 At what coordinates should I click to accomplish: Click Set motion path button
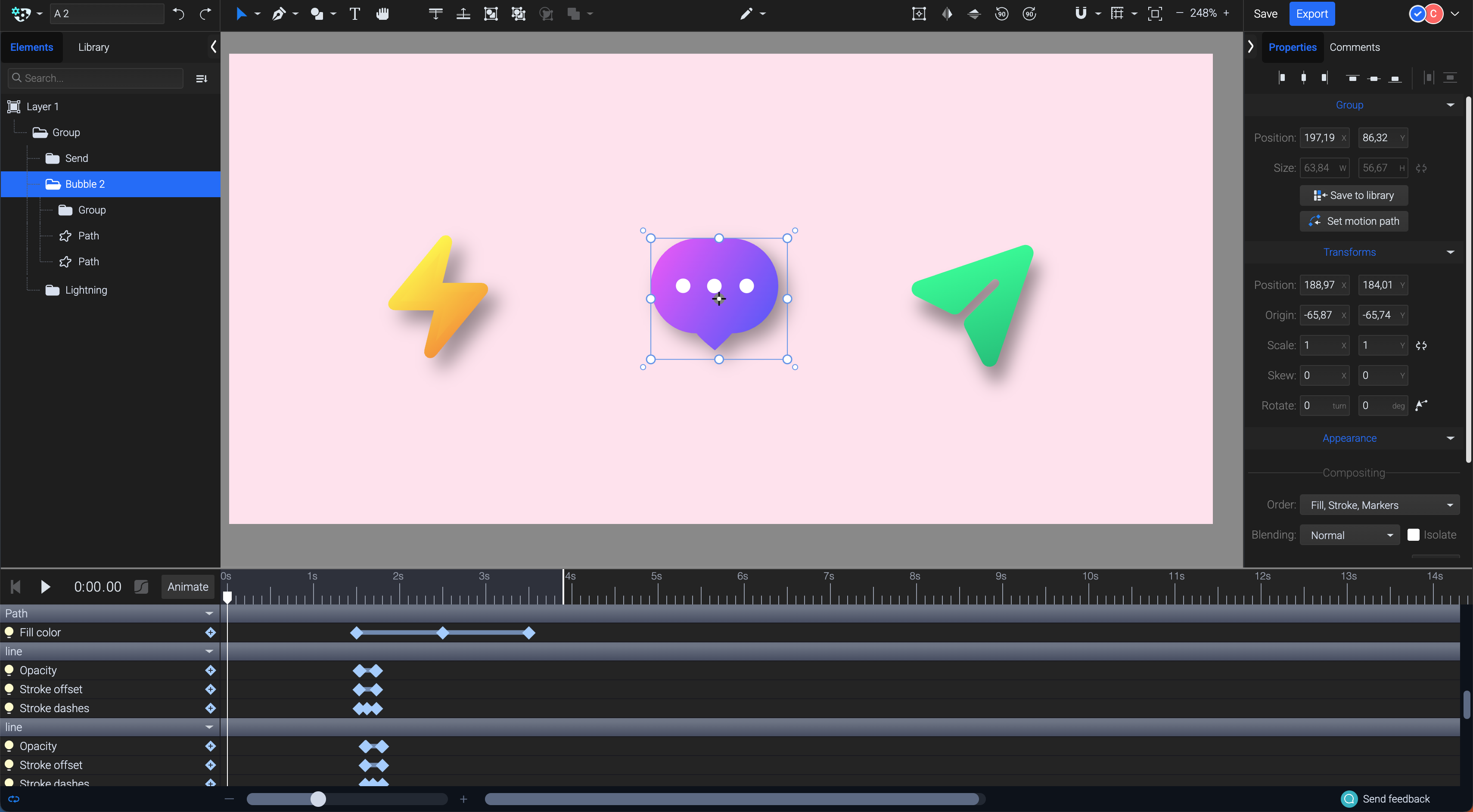(x=1354, y=221)
